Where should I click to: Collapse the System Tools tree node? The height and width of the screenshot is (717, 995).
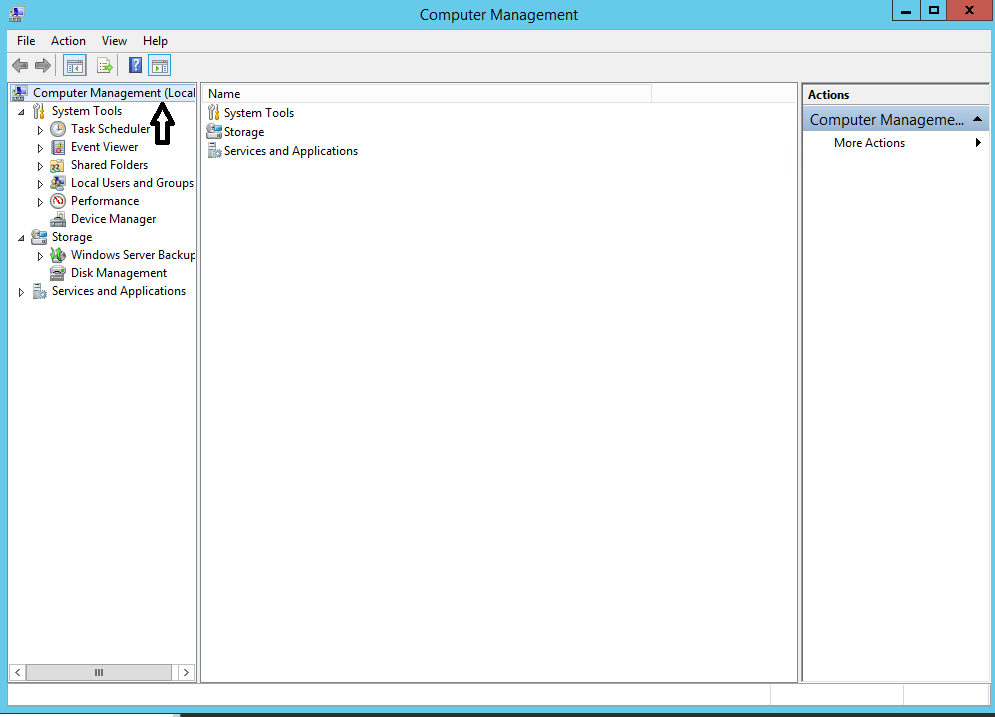(x=22, y=112)
